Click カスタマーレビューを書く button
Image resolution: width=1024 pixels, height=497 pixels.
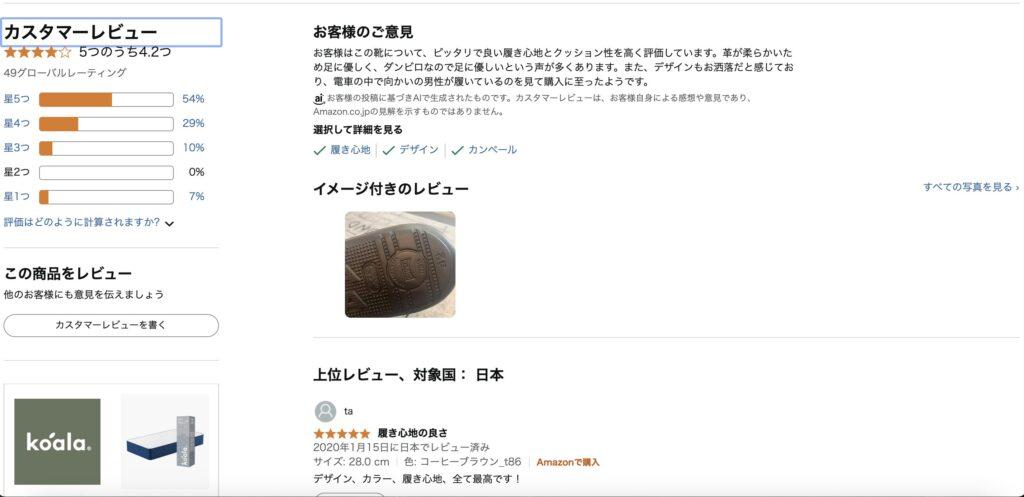tap(111, 325)
